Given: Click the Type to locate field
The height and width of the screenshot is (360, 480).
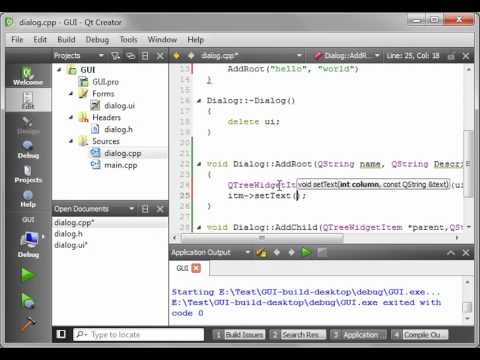Looking at the screenshot, I should coord(138,334).
